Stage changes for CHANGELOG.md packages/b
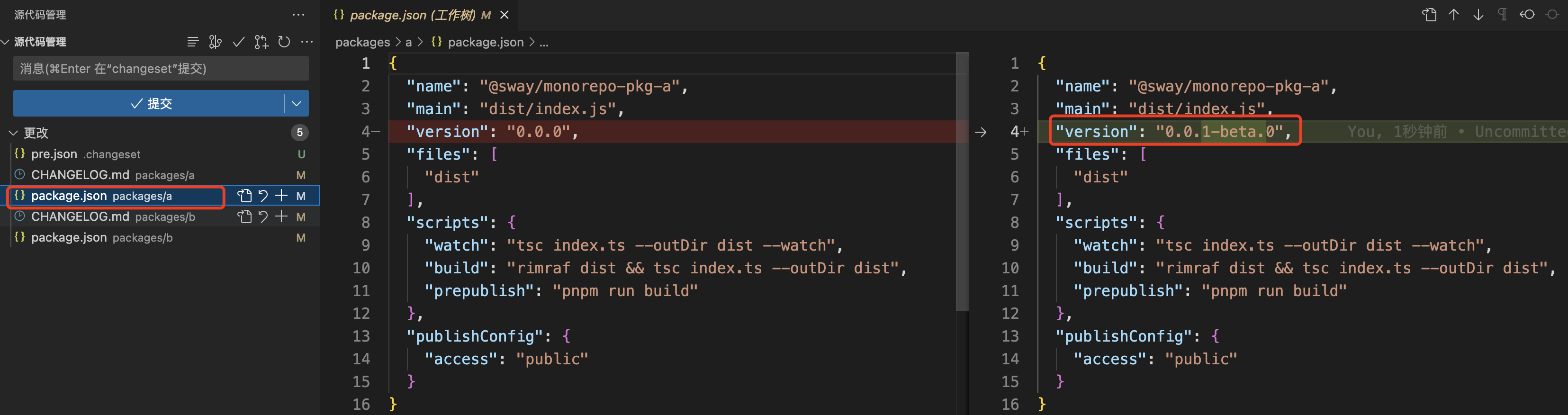Viewport: 1568px width, 415px height. coord(281,217)
